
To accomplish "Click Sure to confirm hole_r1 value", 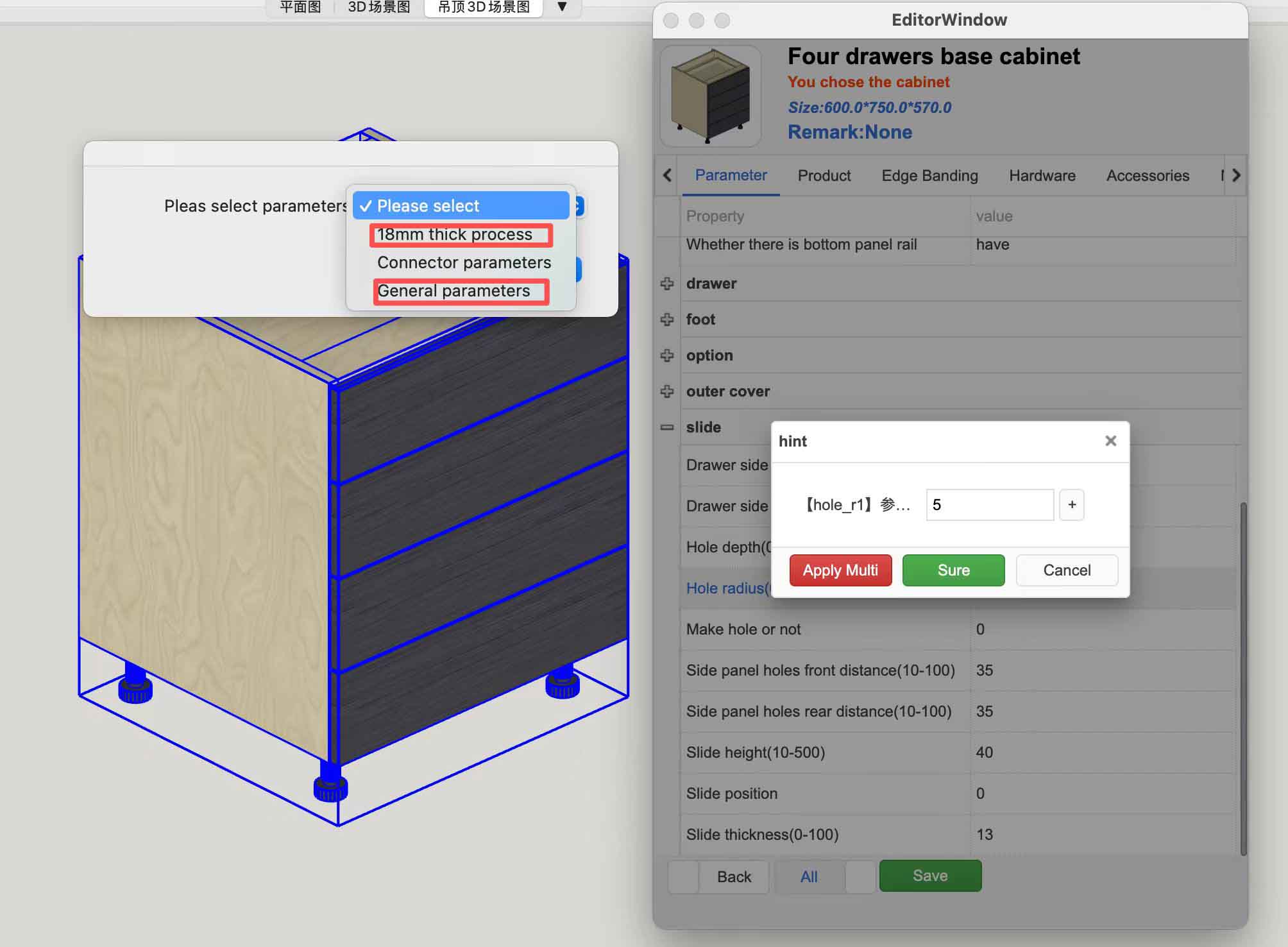I will tap(953, 570).
